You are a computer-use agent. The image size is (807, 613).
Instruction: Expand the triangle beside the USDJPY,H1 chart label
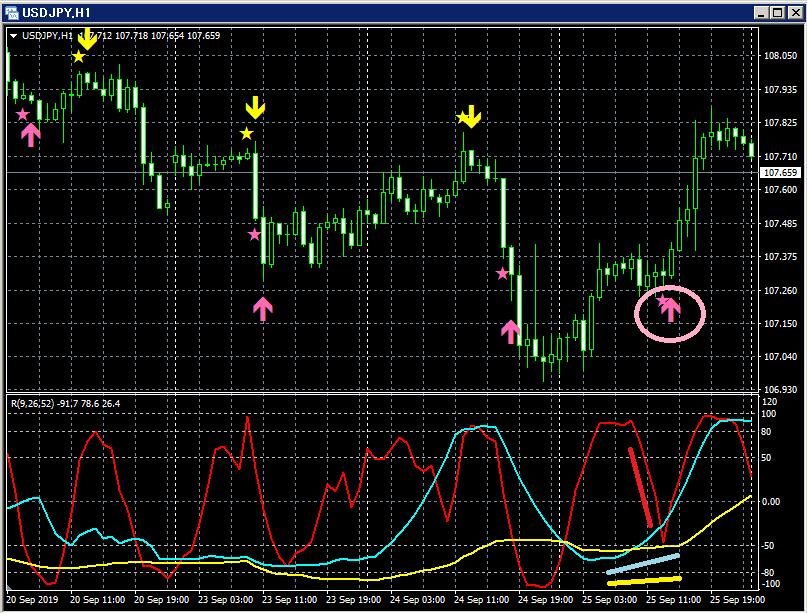click(x=14, y=36)
